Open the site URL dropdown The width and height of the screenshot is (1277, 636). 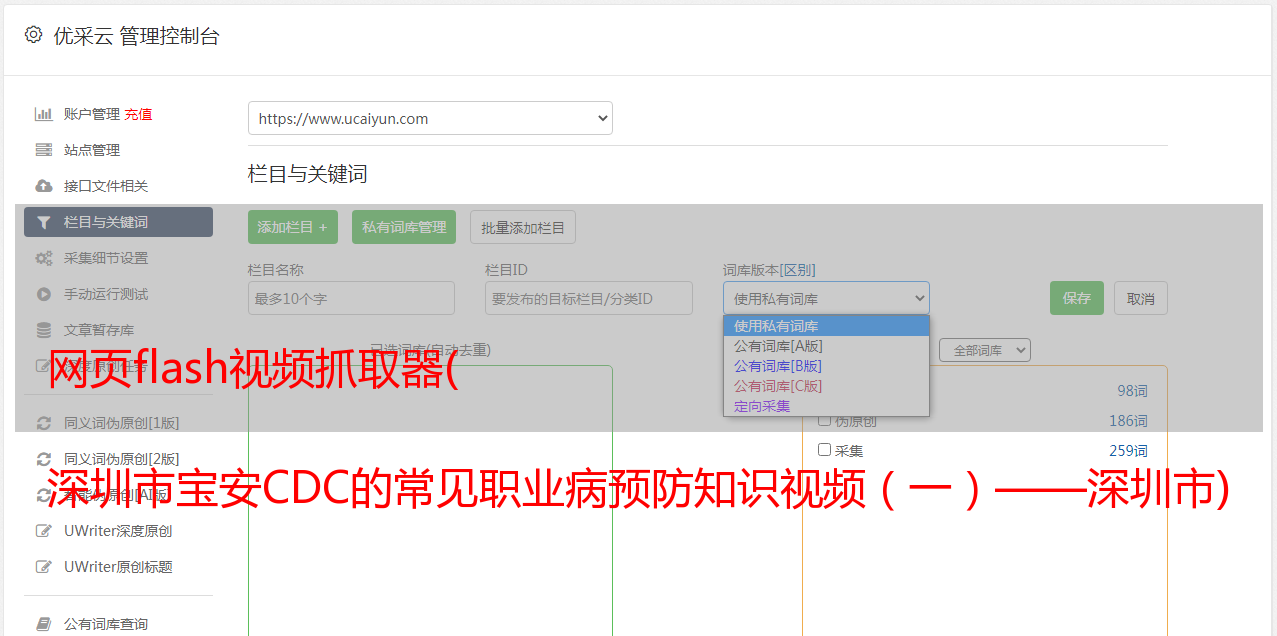point(430,118)
